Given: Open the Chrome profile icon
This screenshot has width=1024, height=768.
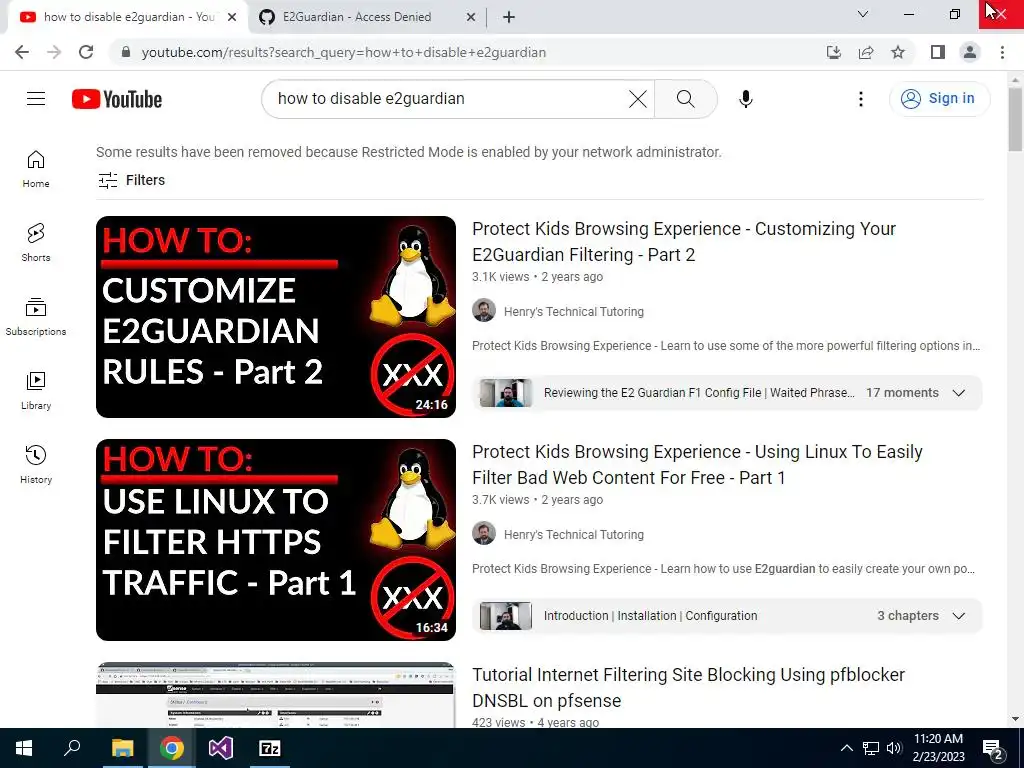Looking at the screenshot, I should point(970,52).
